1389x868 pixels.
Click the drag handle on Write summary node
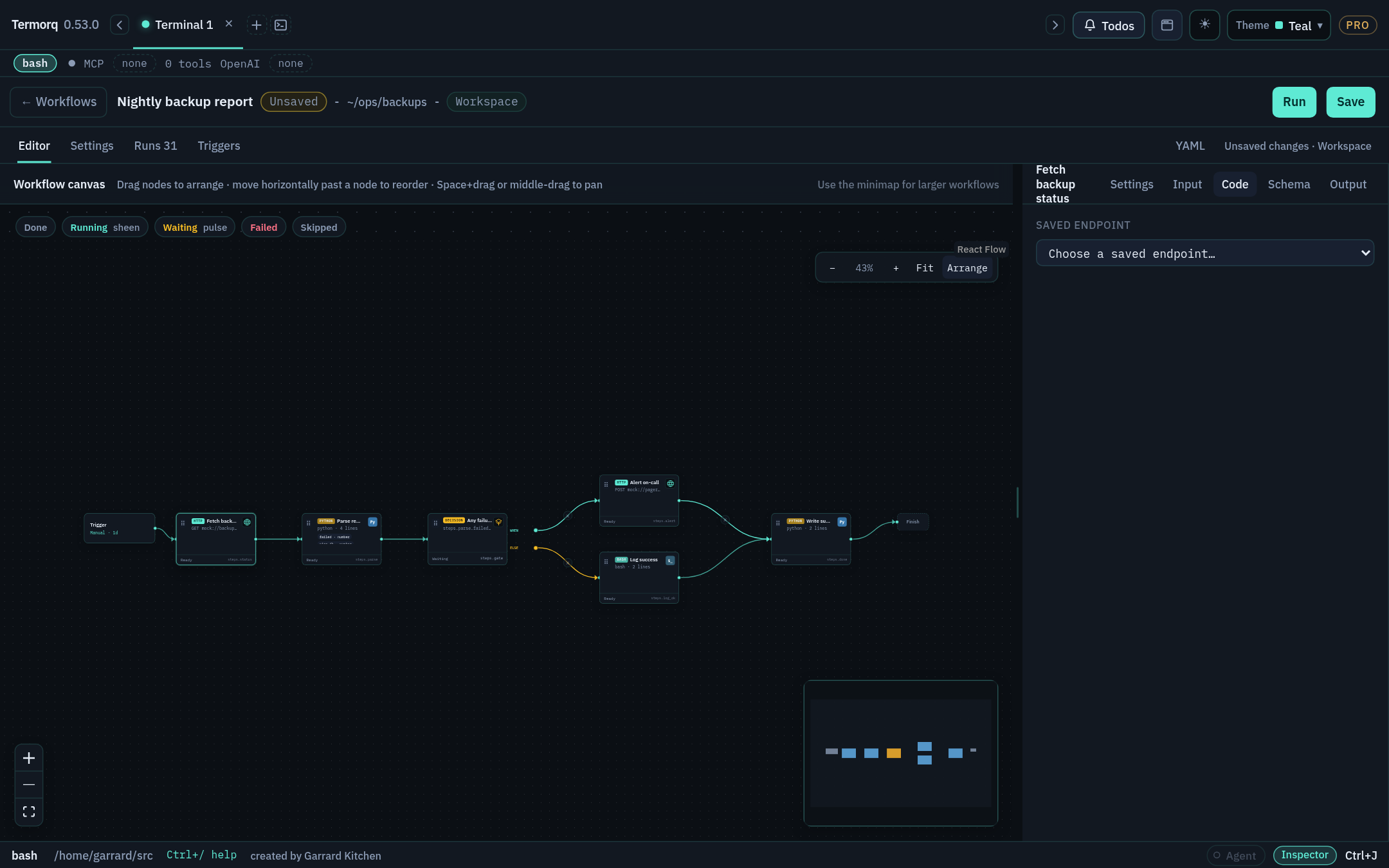(778, 523)
